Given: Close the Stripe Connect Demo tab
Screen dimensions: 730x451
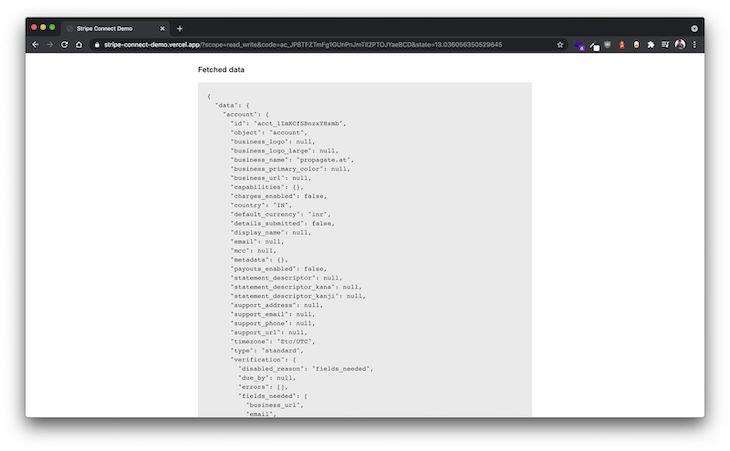Looking at the screenshot, I should point(162,28).
